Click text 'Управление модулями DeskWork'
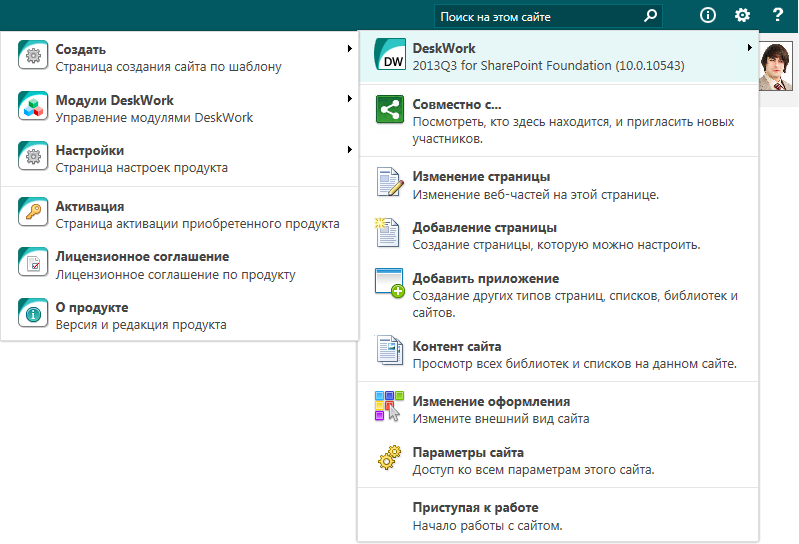Image resolution: width=799 pixels, height=544 pixels. tap(154, 118)
